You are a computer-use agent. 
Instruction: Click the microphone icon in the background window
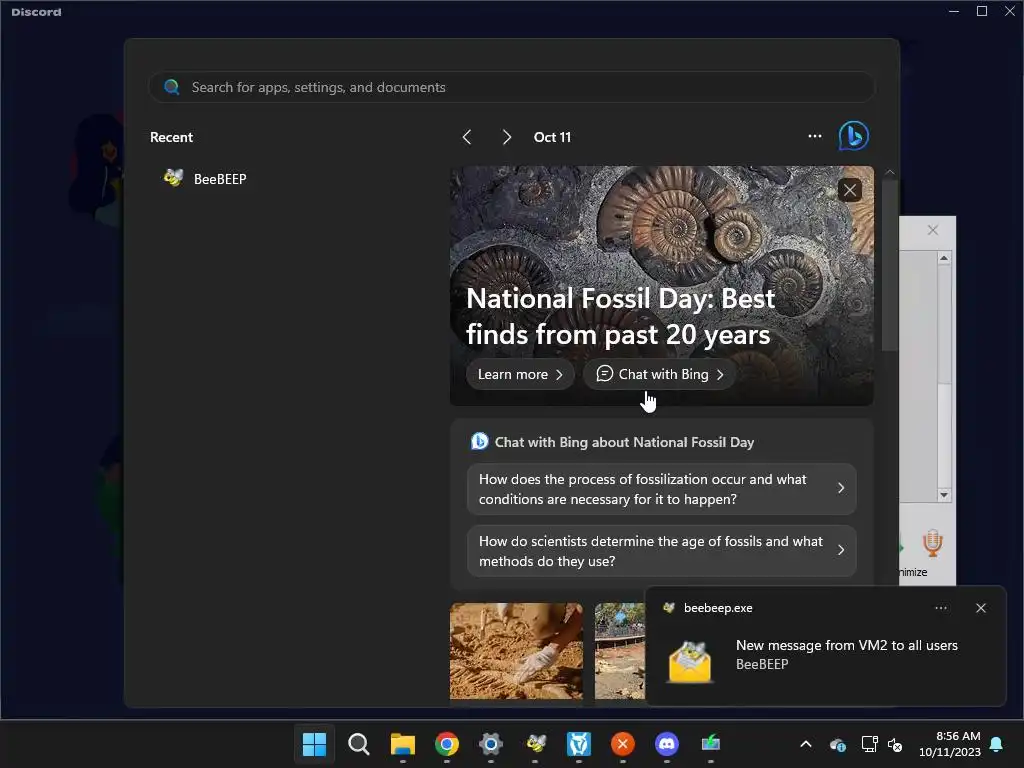pos(933,543)
